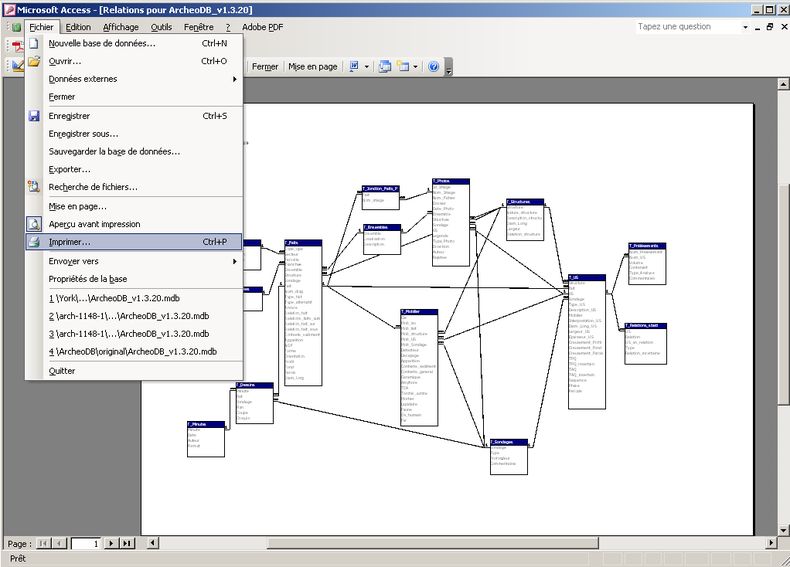Open Propriétés de la base
The image size is (790, 567).
(x=135, y=279)
